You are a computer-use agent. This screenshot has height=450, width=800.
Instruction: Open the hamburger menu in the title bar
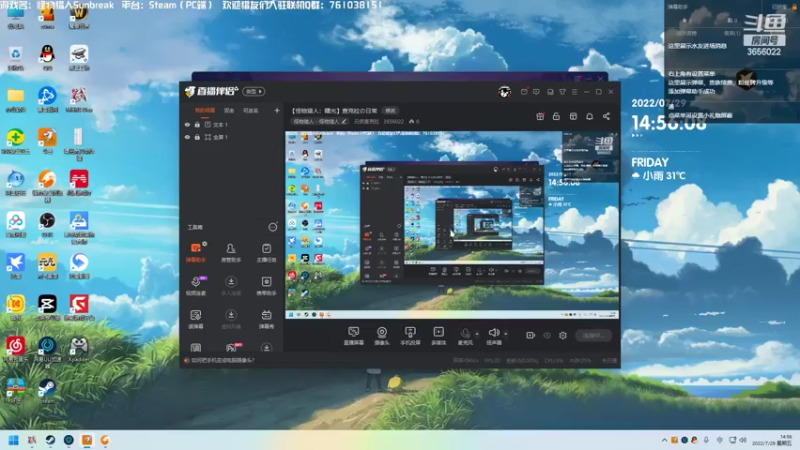click(x=574, y=92)
